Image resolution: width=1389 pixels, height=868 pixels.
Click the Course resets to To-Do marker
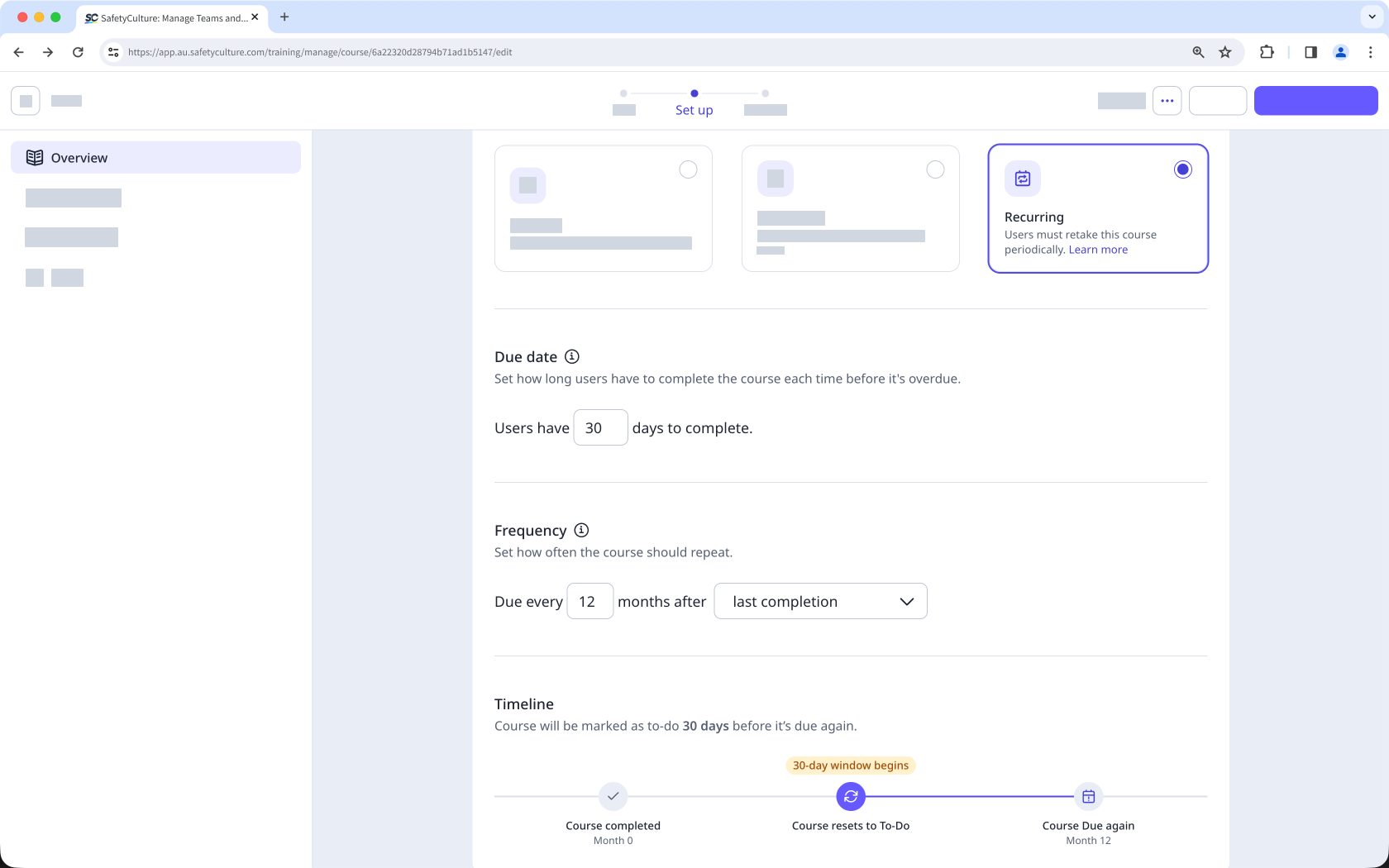851,796
